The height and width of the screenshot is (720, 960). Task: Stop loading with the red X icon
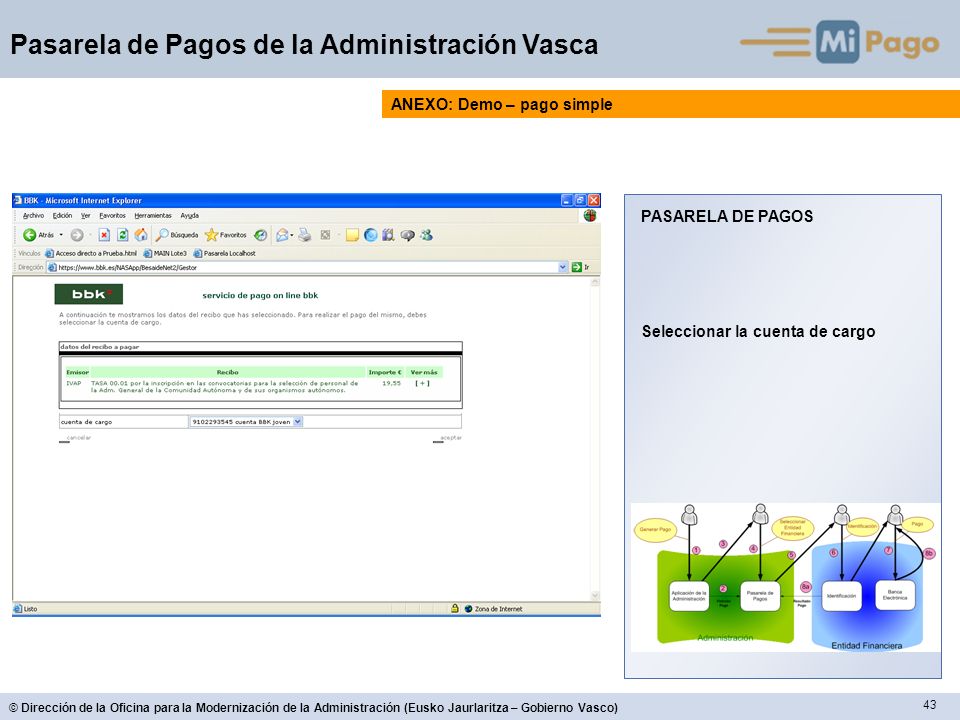point(104,234)
